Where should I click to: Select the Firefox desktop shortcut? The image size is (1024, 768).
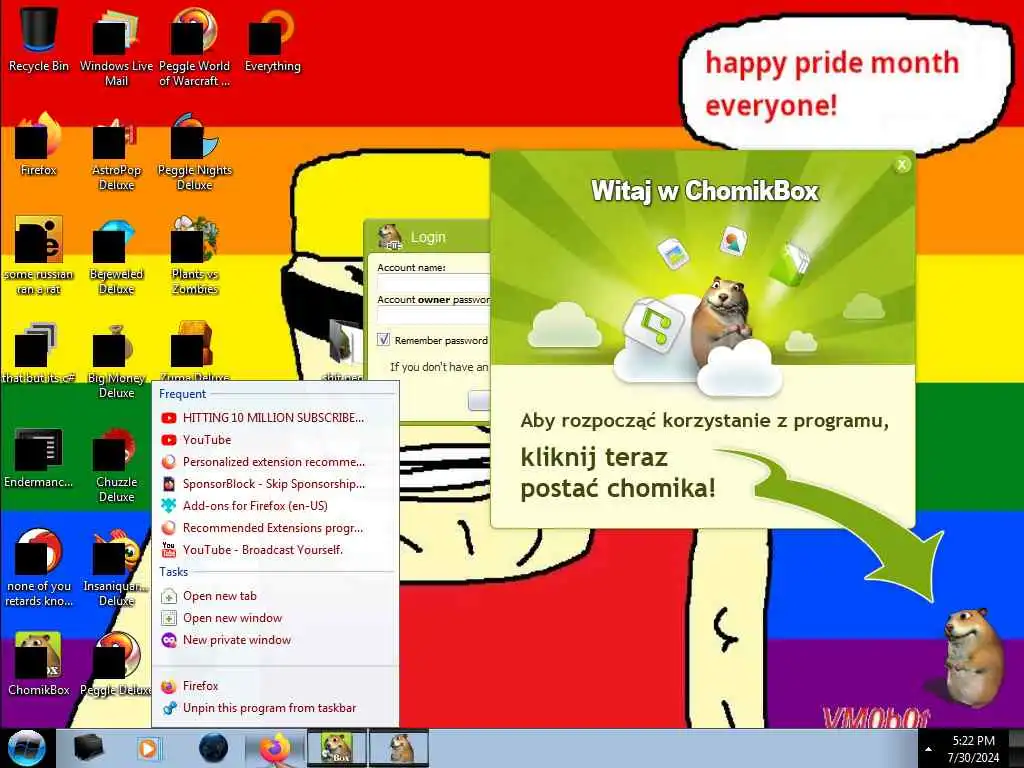tap(39, 144)
